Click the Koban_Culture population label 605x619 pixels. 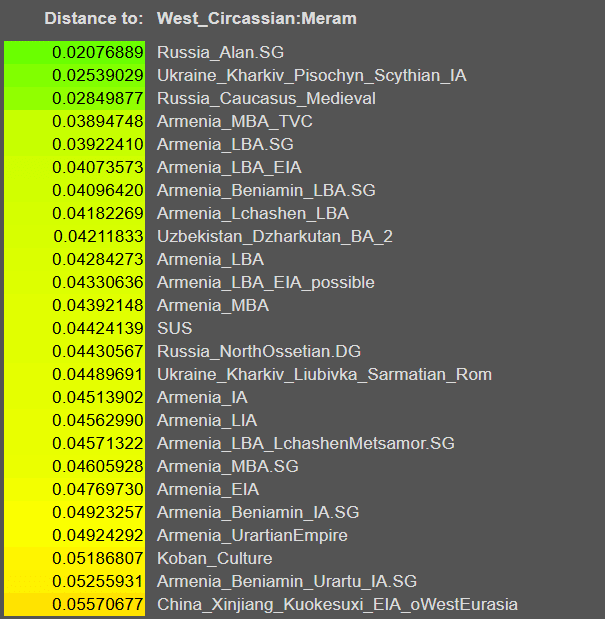coord(214,558)
